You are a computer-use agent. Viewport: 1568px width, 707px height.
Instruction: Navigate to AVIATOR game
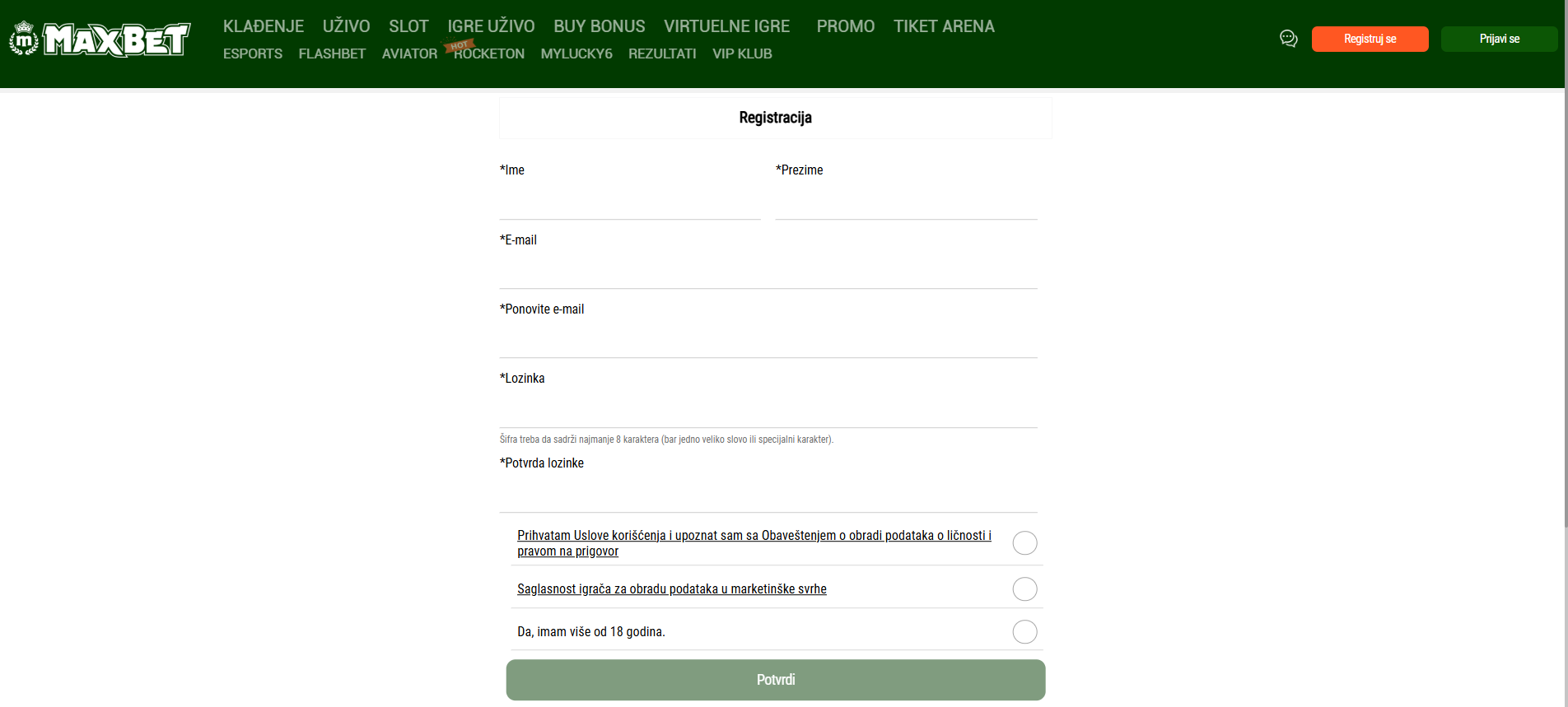[409, 53]
